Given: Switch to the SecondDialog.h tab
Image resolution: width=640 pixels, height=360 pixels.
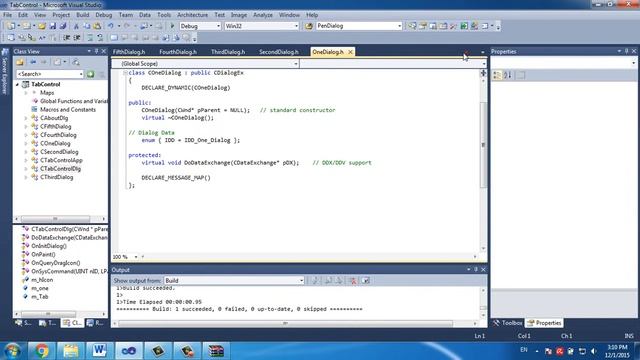Looking at the screenshot, I should click(279, 52).
